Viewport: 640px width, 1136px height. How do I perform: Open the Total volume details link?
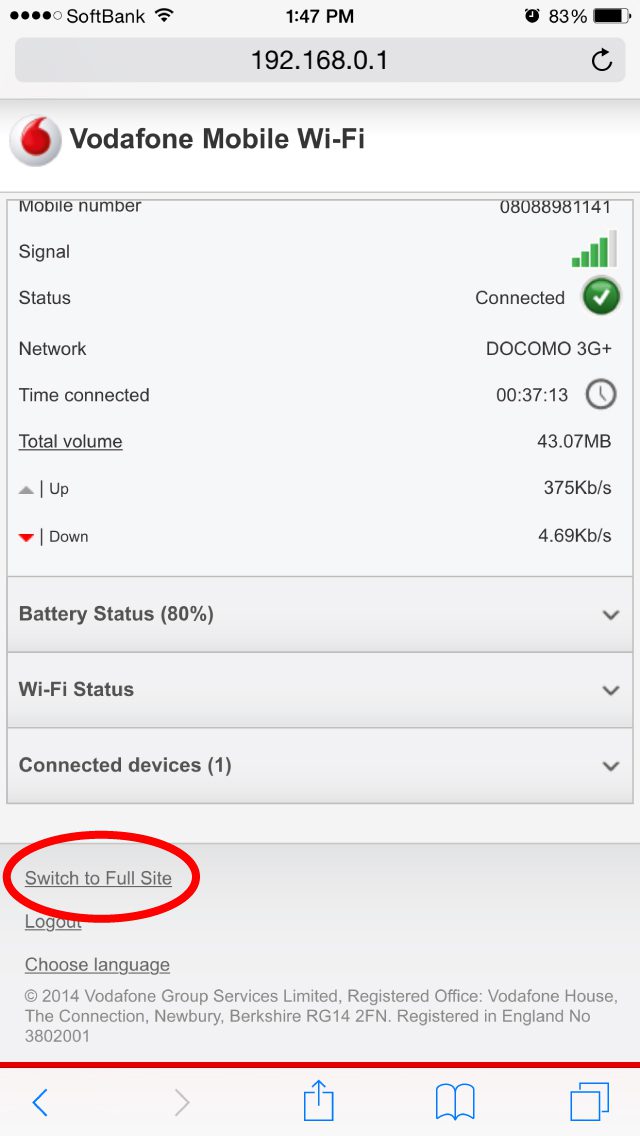(70, 441)
